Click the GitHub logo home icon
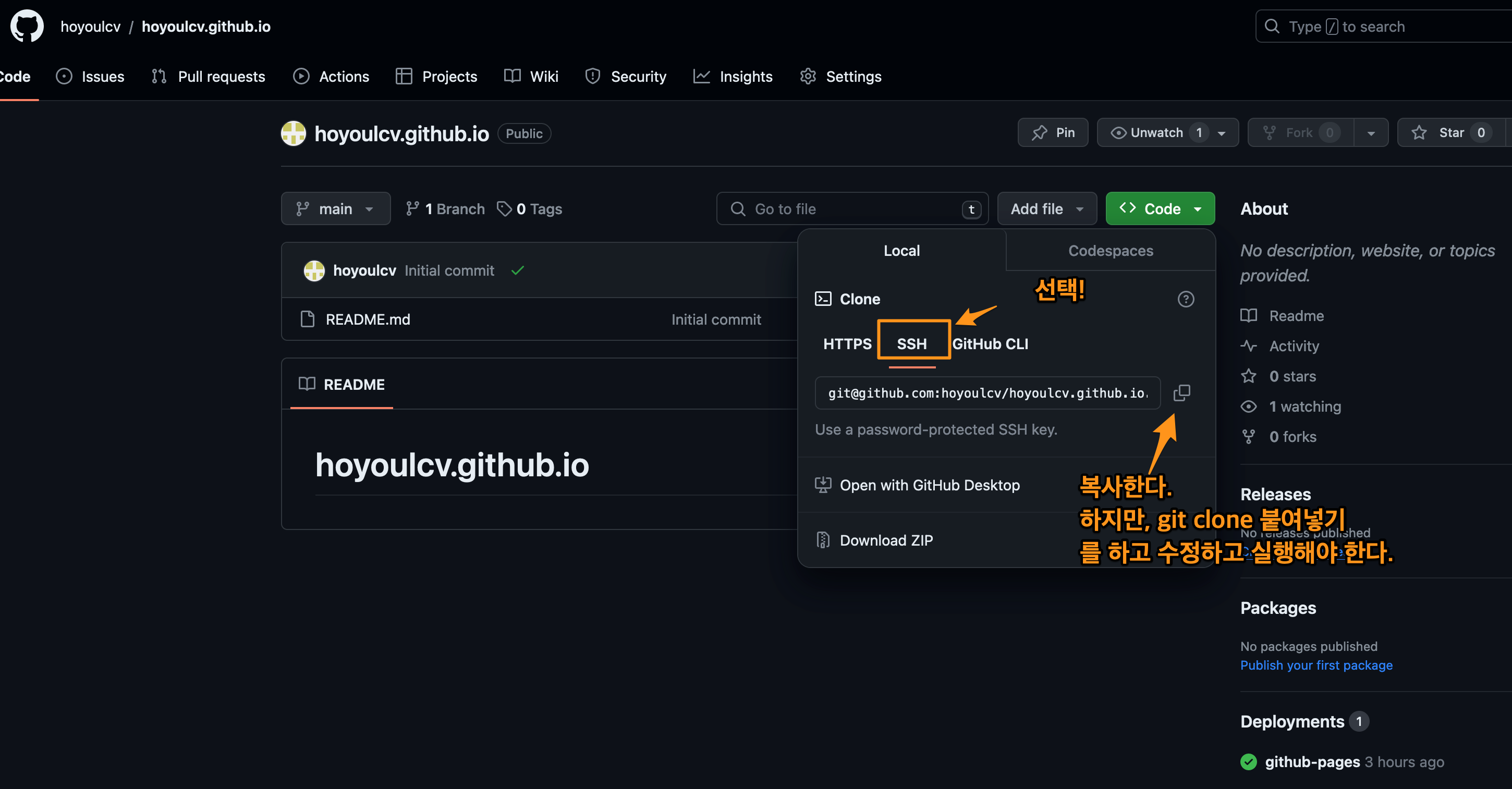This screenshot has height=789, width=1512. (27, 27)
